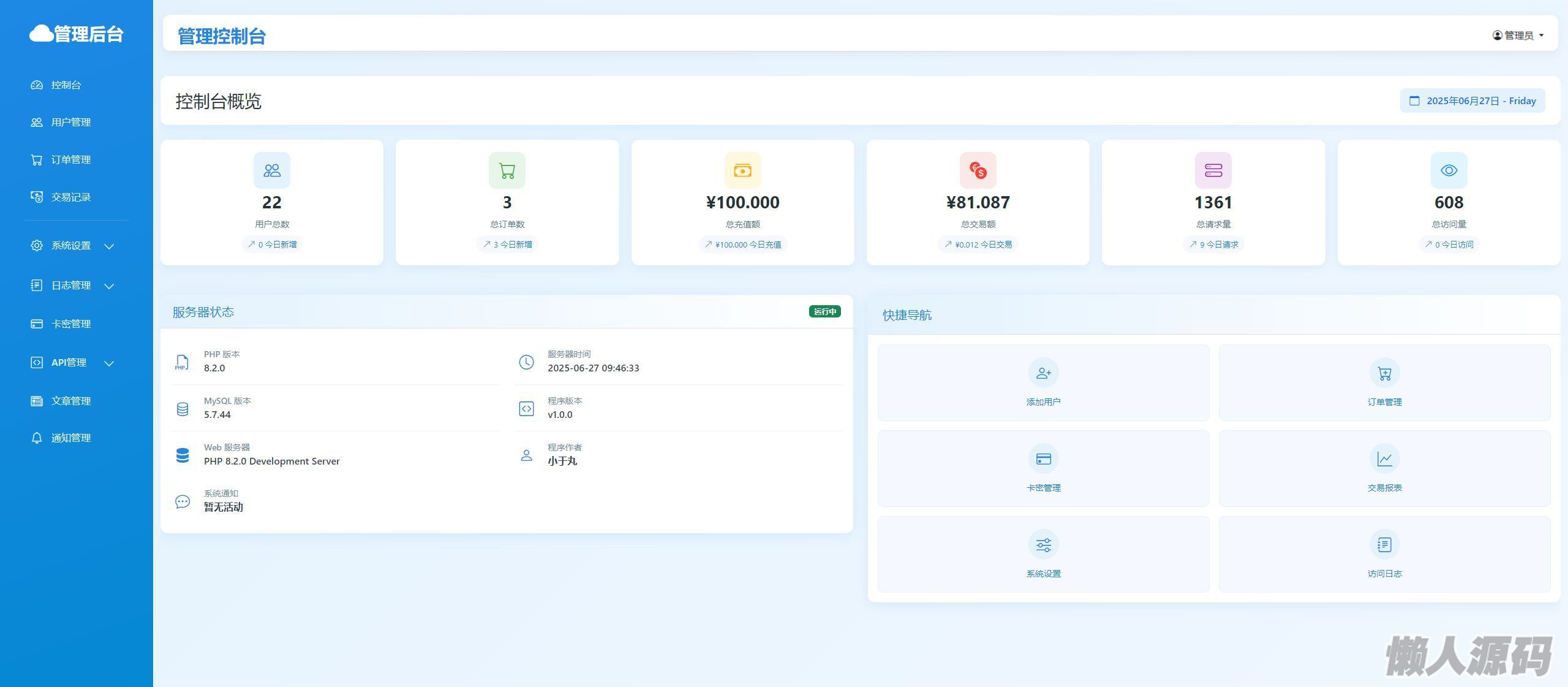The height and width of the screenshot is (687, 1568).
Task: Open the Transaction Report chart icon
Action: [x=1384, y=458]
